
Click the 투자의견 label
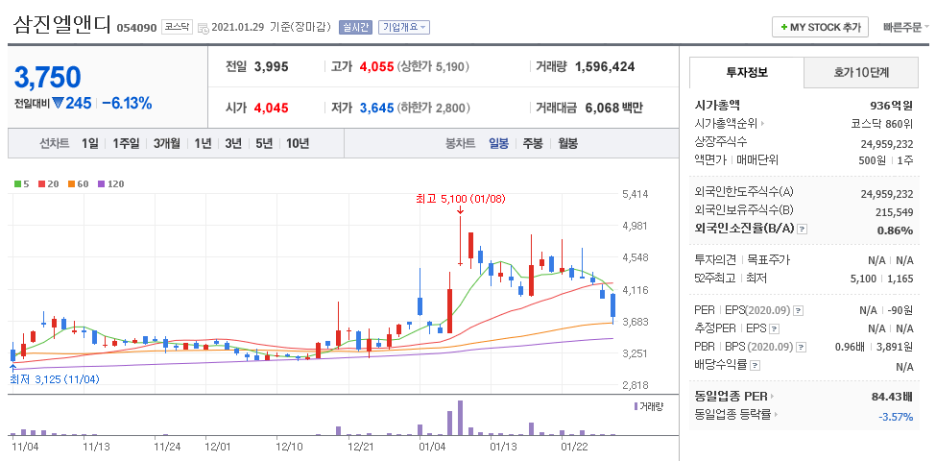click(x=715, y=260)
